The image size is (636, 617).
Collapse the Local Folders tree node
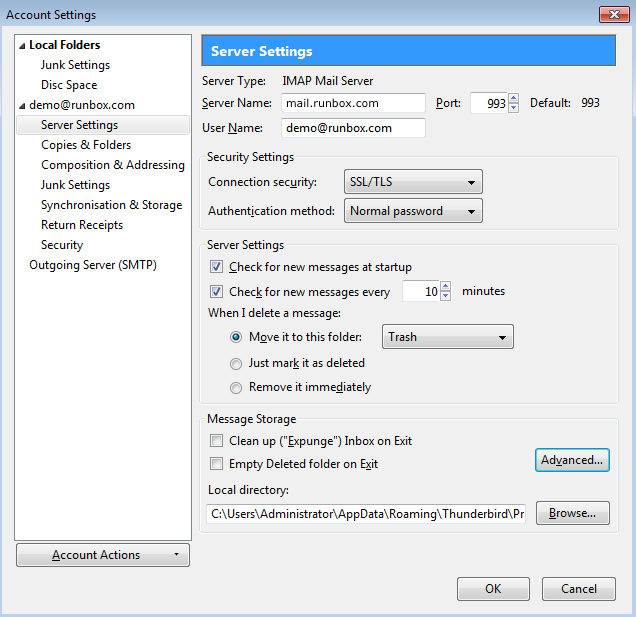pyautogui.click(x=22, y=46)
